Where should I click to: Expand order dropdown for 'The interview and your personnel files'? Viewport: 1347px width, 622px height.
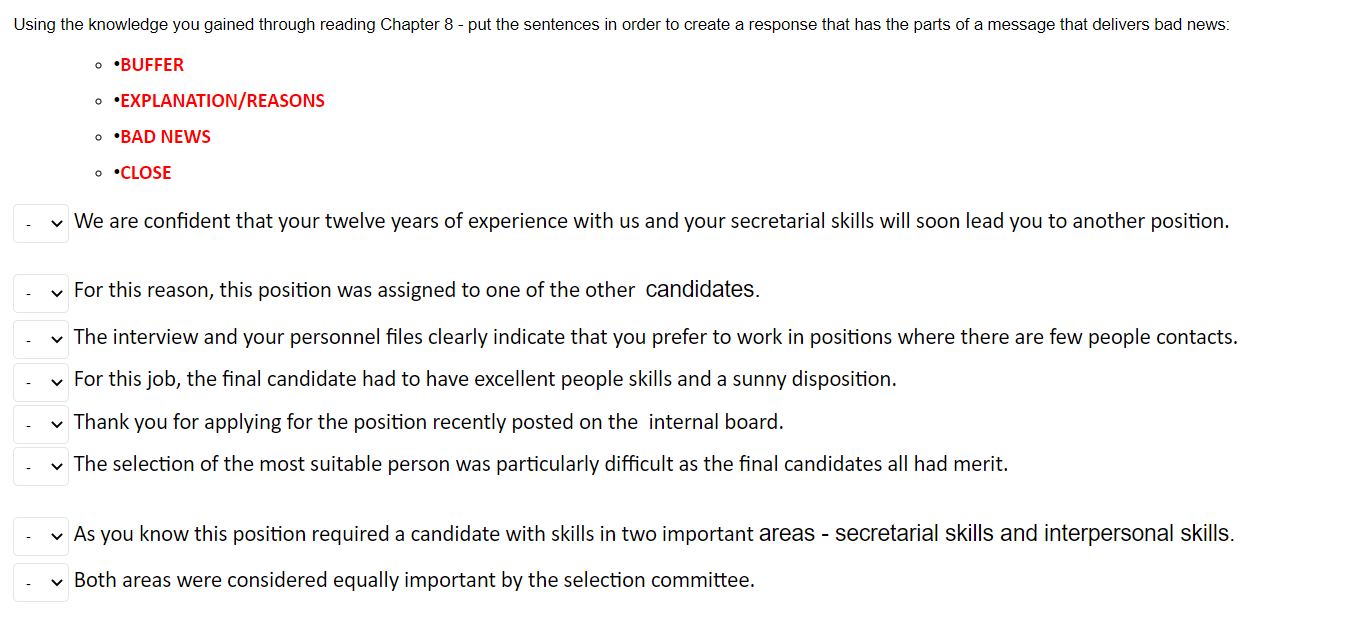pyautogui.click(x=41, y=339)
